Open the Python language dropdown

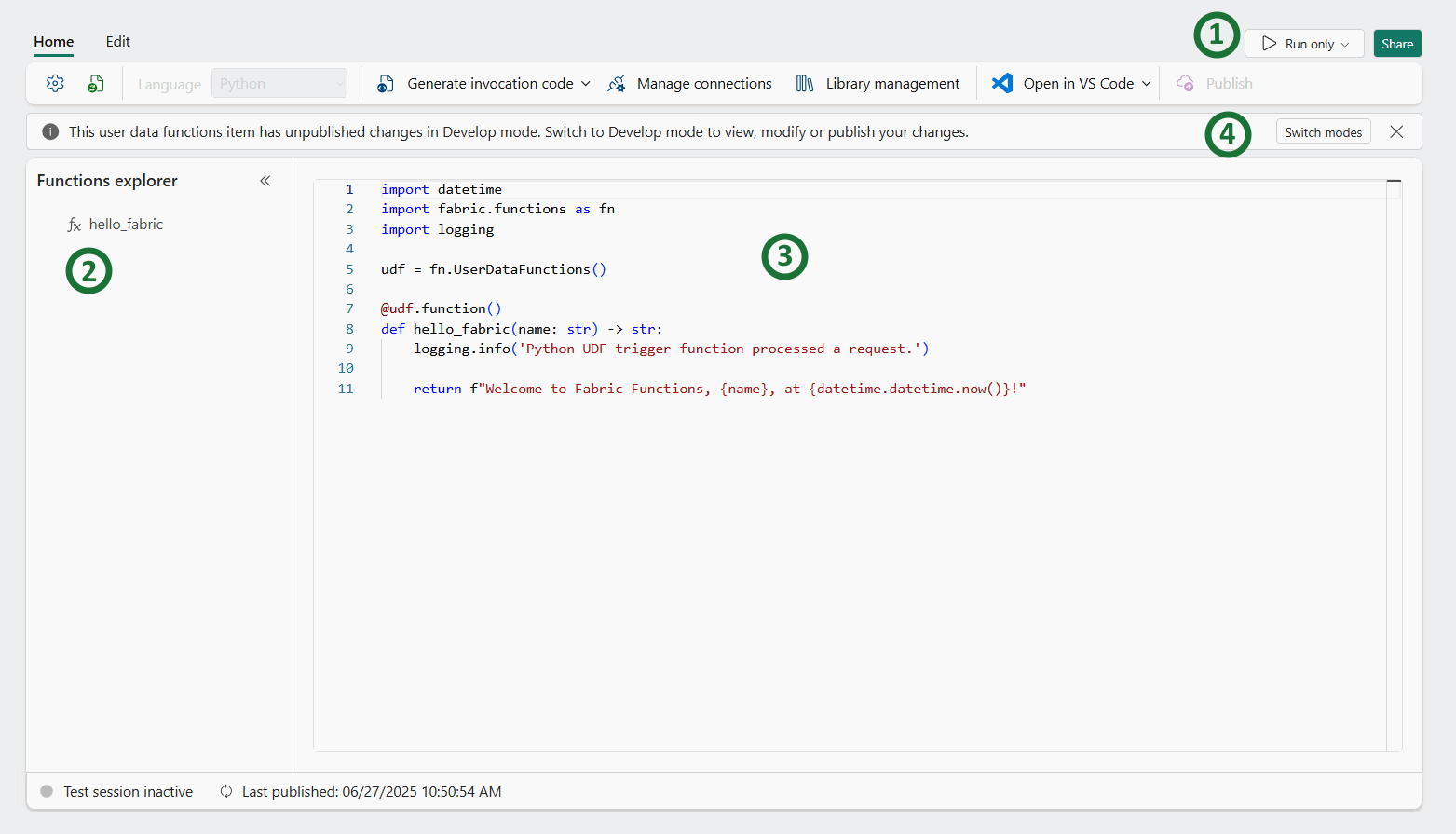click(x=279, y=84)
